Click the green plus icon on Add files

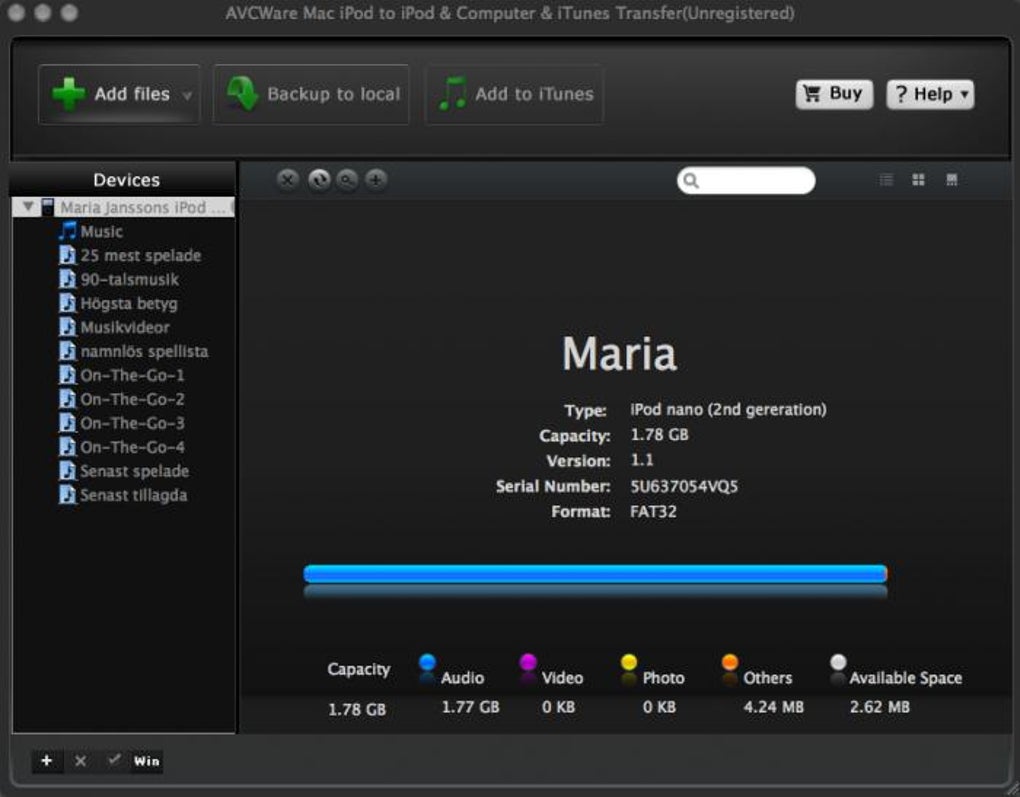coord(68,94)
